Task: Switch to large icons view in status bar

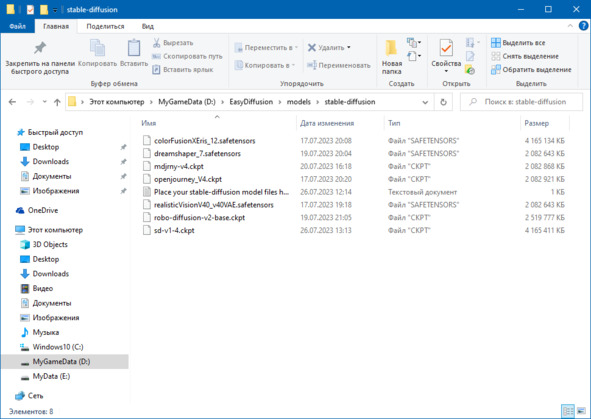Action: (581, 411)
